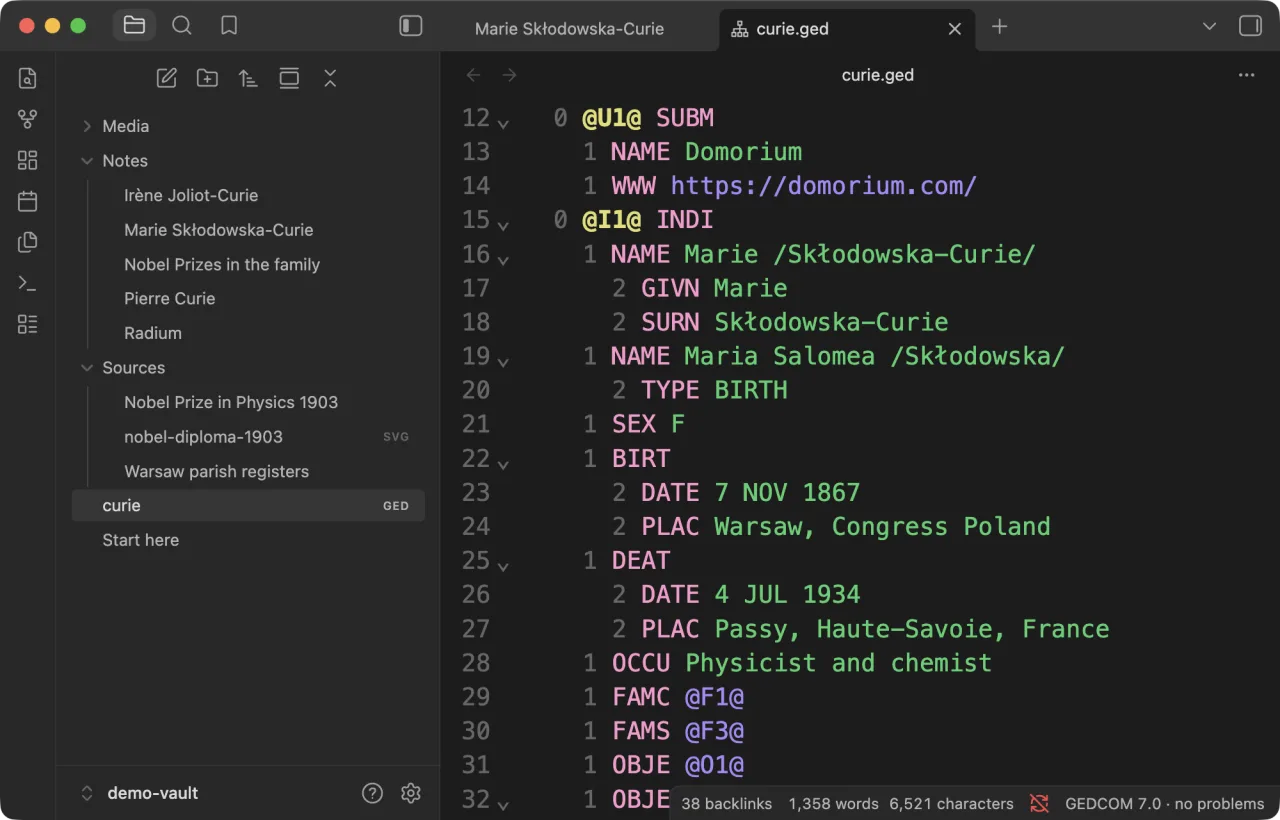Open vault switcher demo-vault
1280x820 pixels.
point(139,793)
